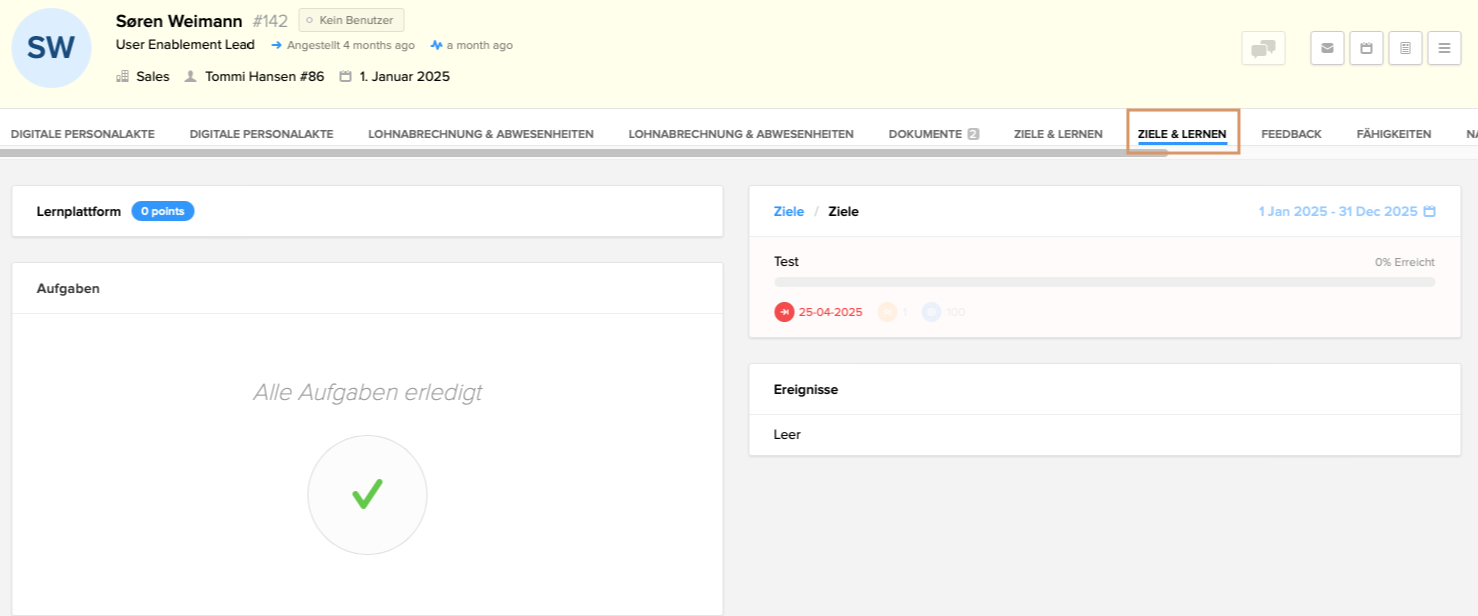Viewport: 1478px width, 616px height.
Task: Switch to the FEEDBACK tab
Action: pyautogui.click(x=1291, y=133)
